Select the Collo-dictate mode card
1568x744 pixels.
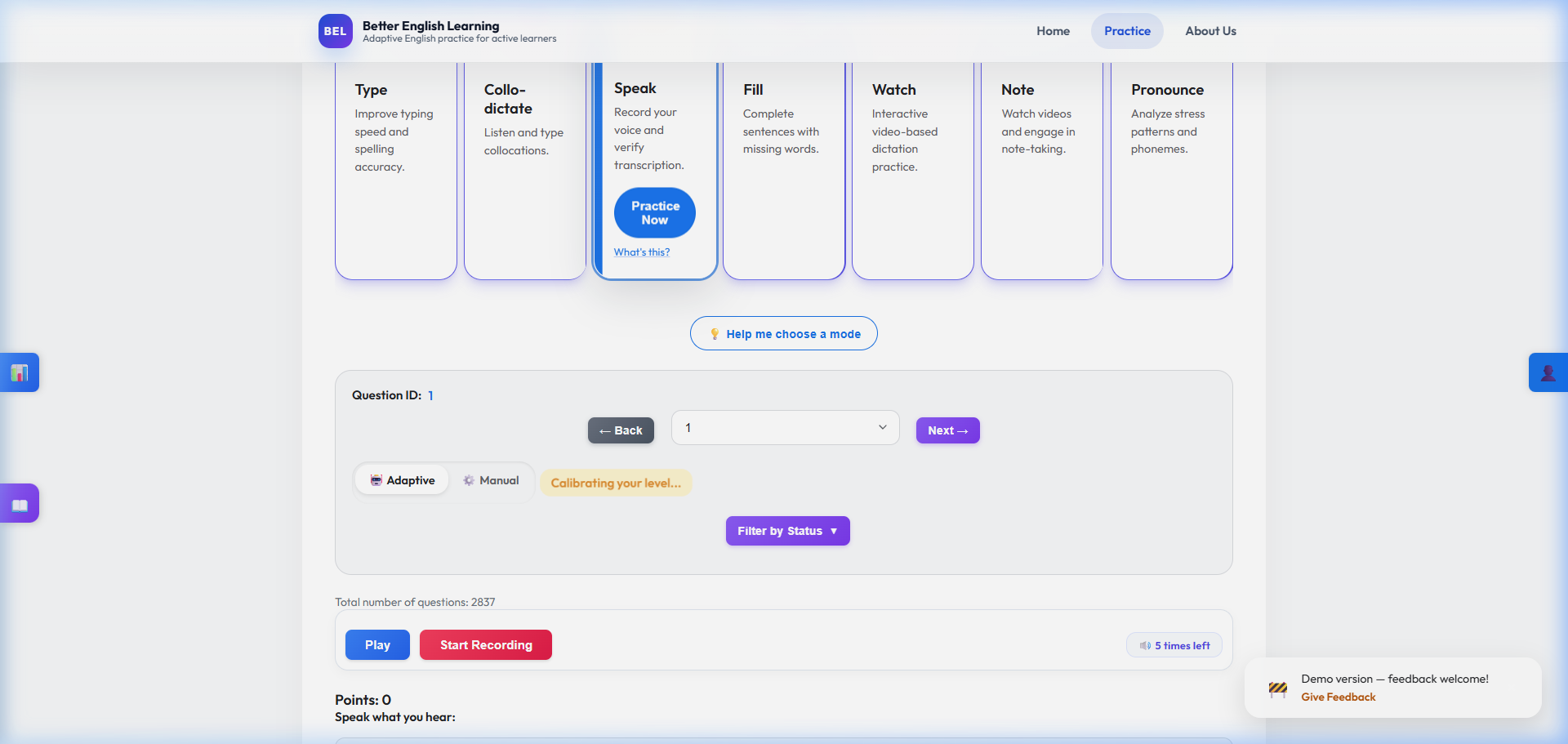[525, 172]
